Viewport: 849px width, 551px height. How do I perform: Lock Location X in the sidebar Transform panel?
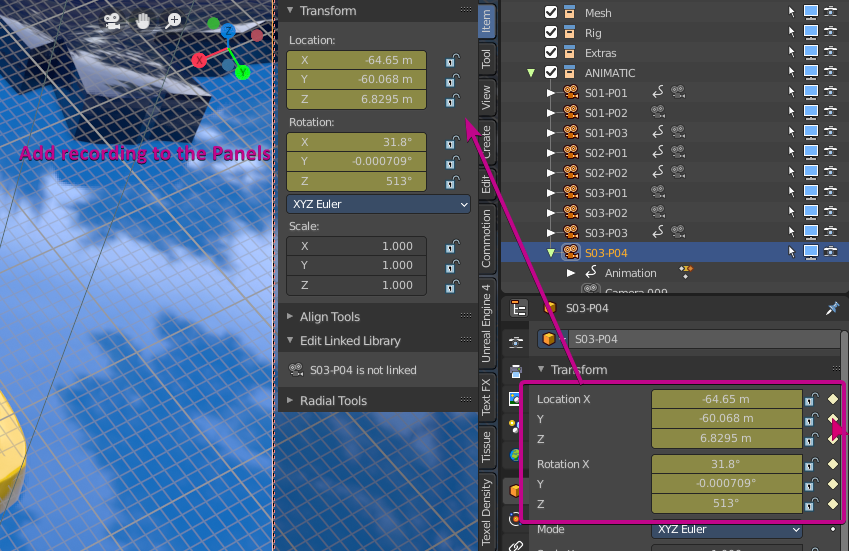(452, 60)
